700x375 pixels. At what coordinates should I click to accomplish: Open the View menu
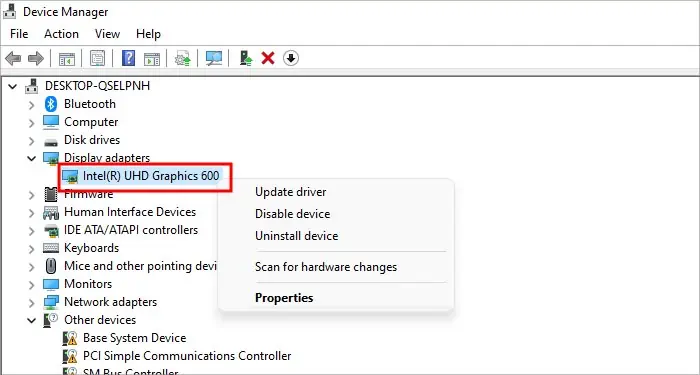107,34
